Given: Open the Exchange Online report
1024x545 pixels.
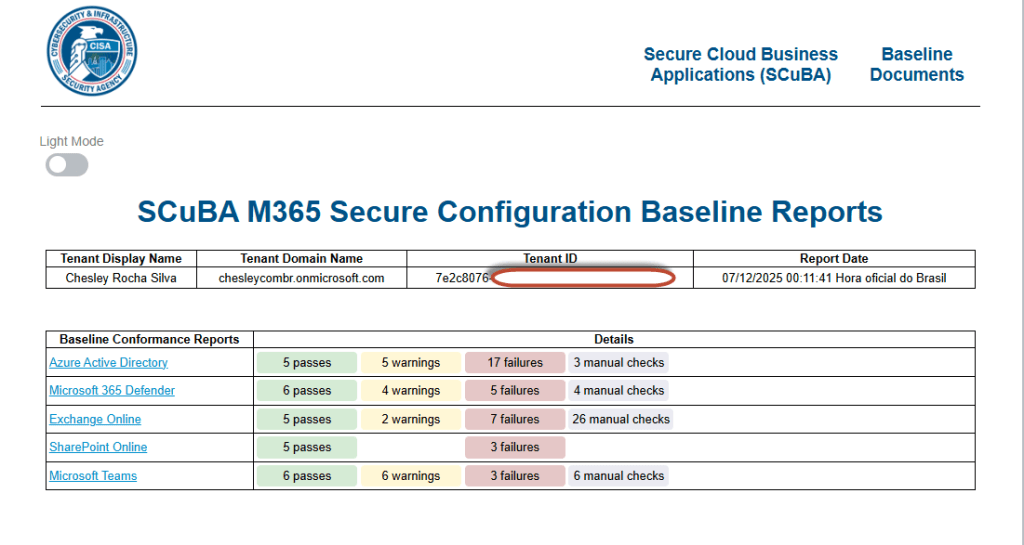Looking at the screenshot, I should pos(95,419).
